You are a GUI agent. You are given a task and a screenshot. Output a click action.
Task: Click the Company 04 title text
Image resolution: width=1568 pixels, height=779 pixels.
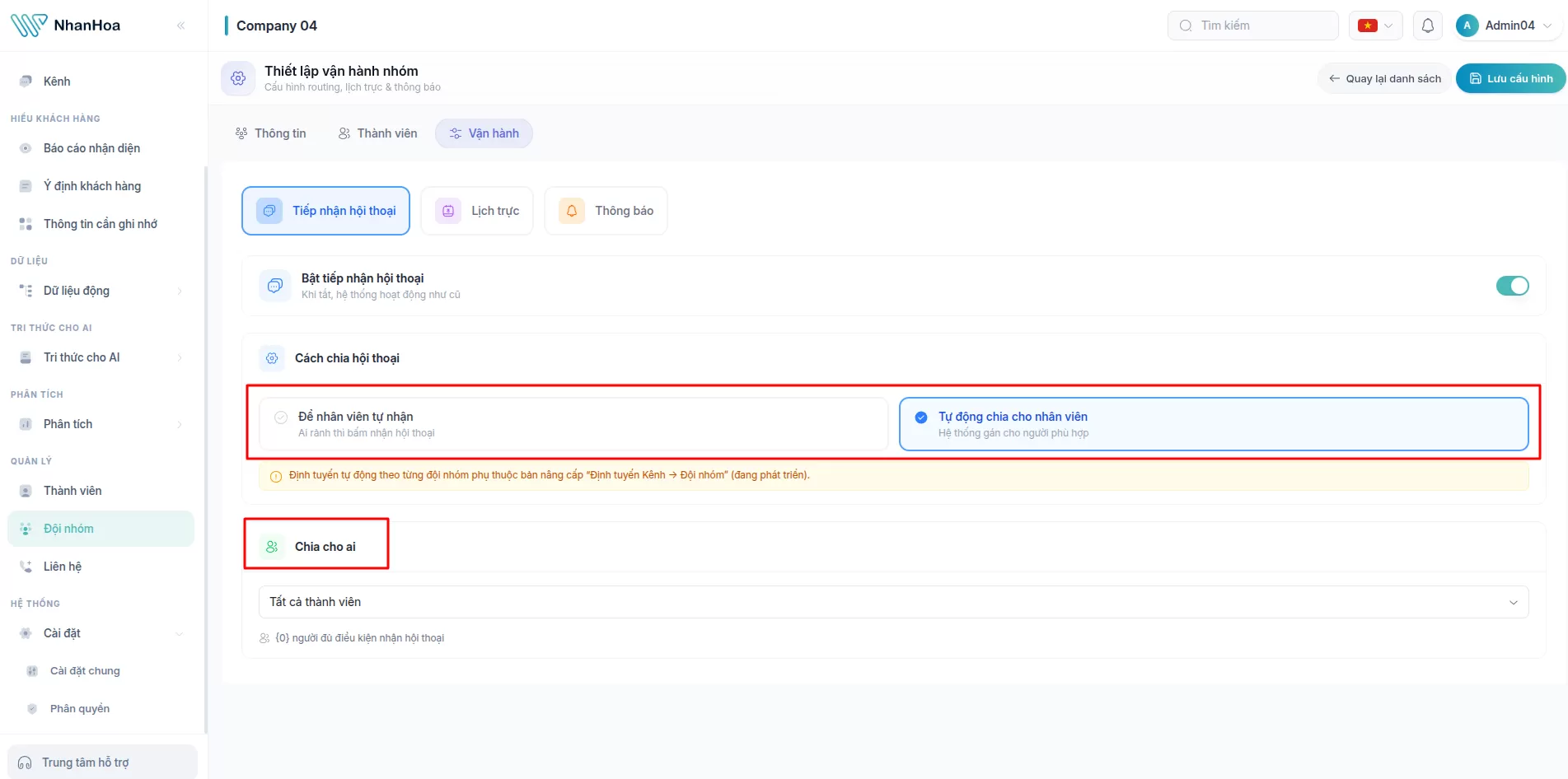[x=277, y=26]
